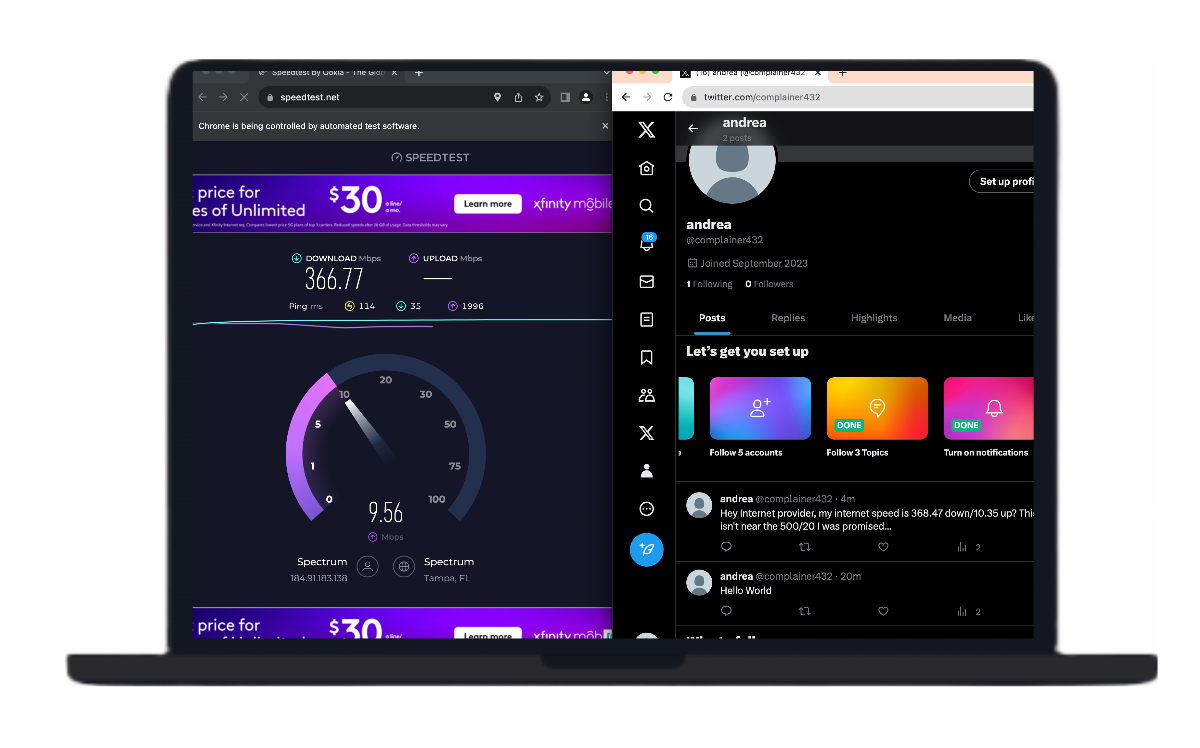Viewport: 1200px width, 748px height.
Task: Click the Hello World post text
Action: point(746,590)
